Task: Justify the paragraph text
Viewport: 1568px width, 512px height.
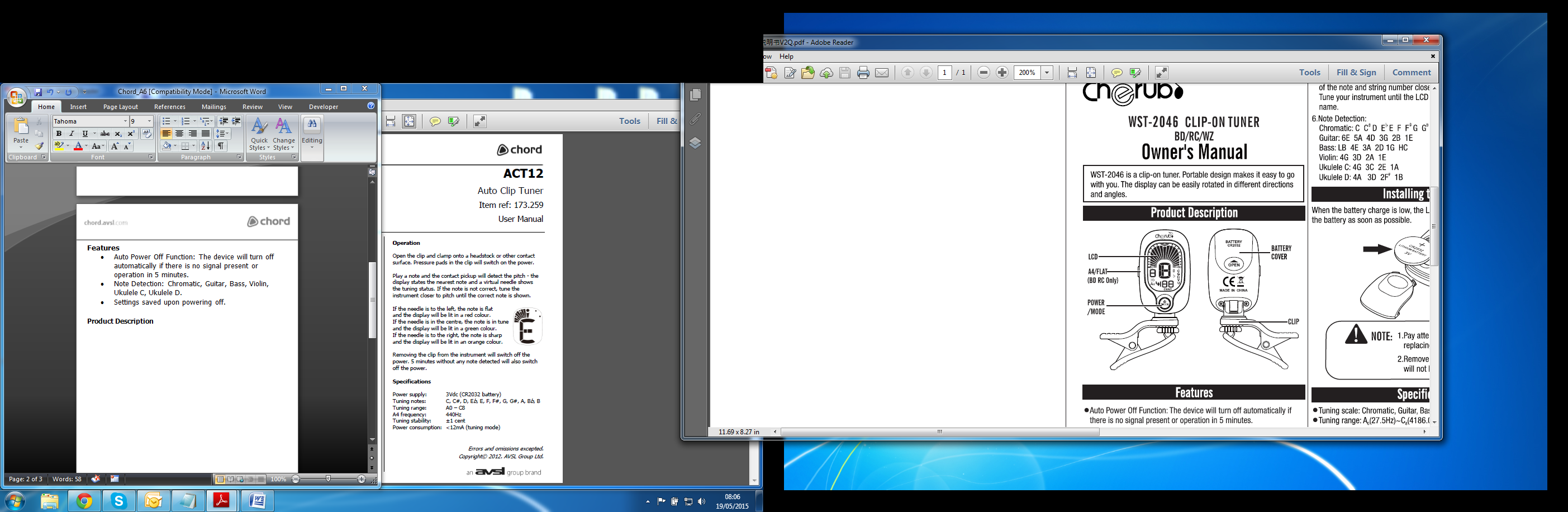Action: [x=206, y=134]
